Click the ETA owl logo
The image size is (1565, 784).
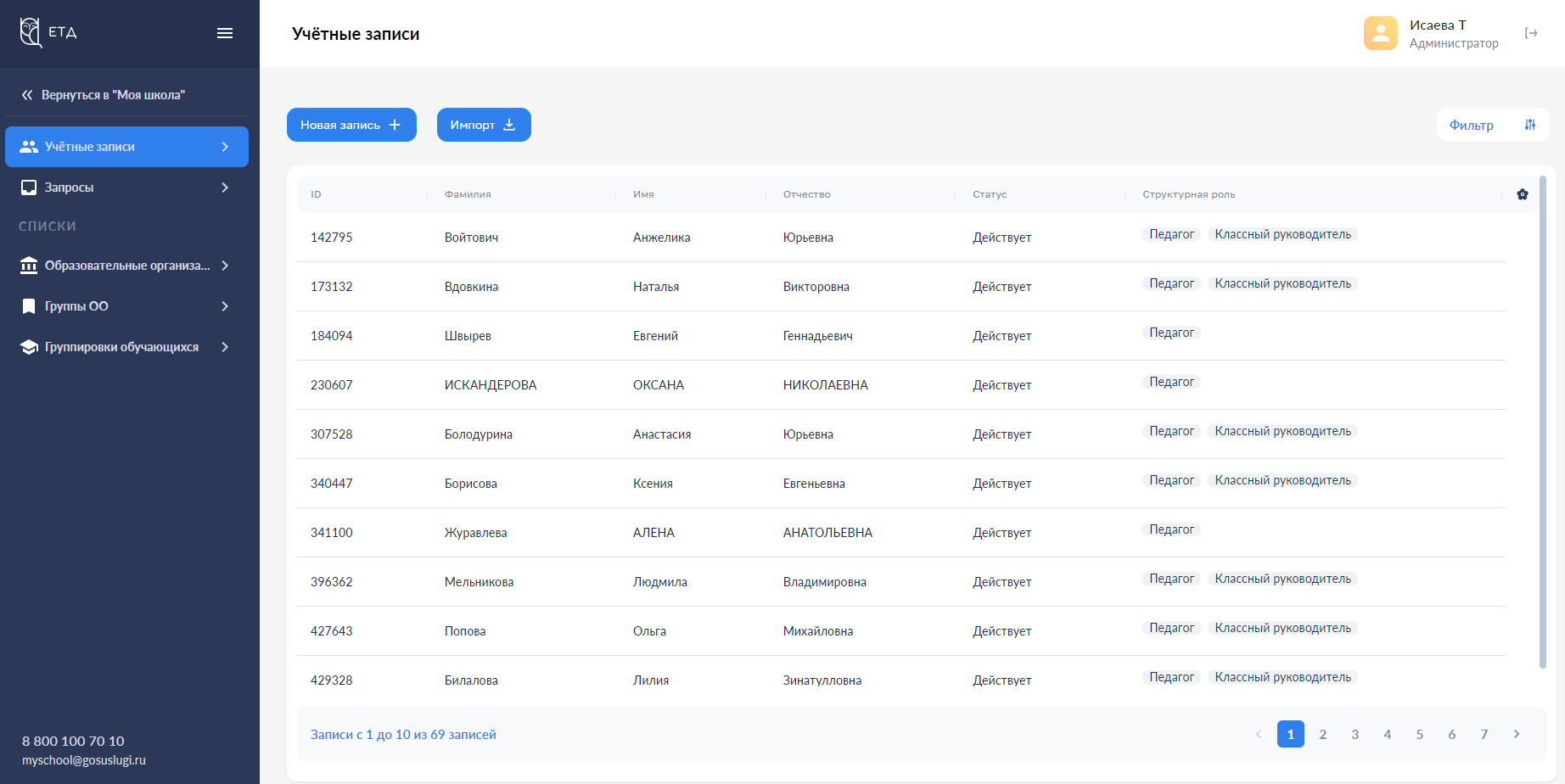(31, 32)
